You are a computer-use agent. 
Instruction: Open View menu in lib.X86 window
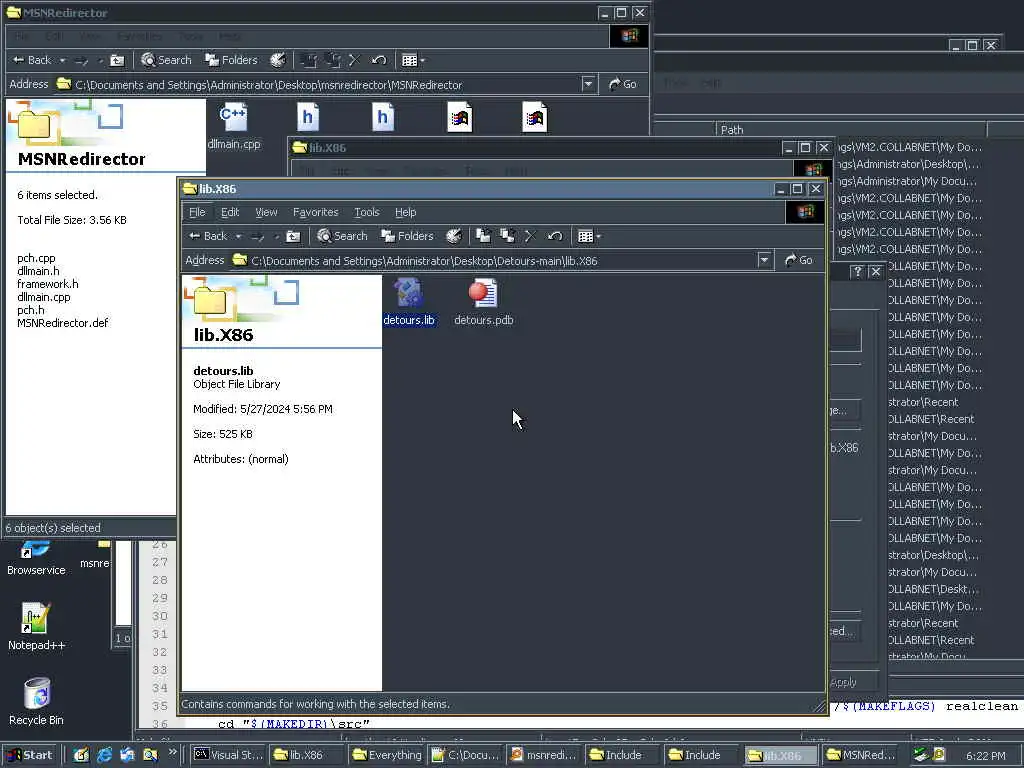click(x=266, y=212)
